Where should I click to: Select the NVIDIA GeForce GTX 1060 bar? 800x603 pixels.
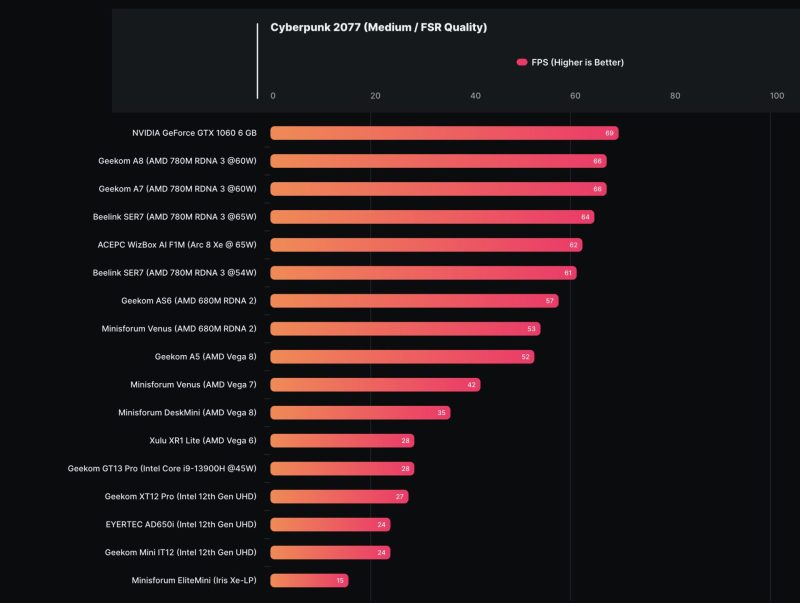pos(444,133)
